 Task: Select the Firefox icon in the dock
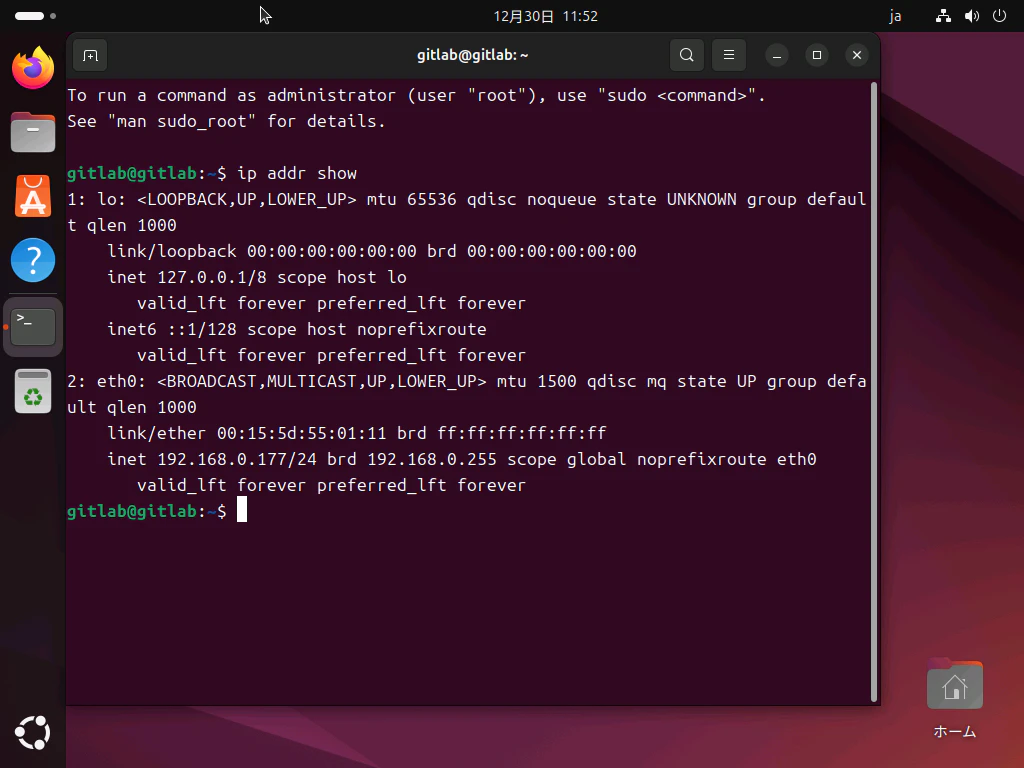[32, 67]
